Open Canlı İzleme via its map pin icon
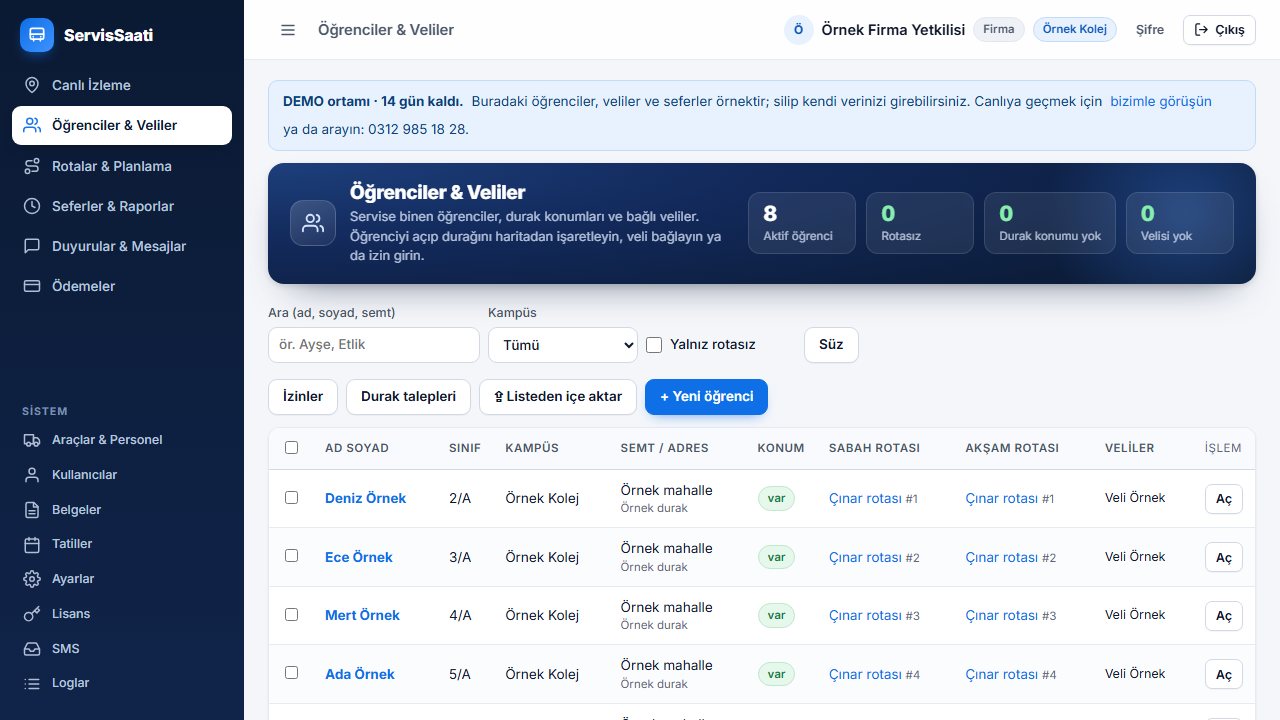Image resolution: width=1280 pixels, height=720 pixels. [32, 85]
